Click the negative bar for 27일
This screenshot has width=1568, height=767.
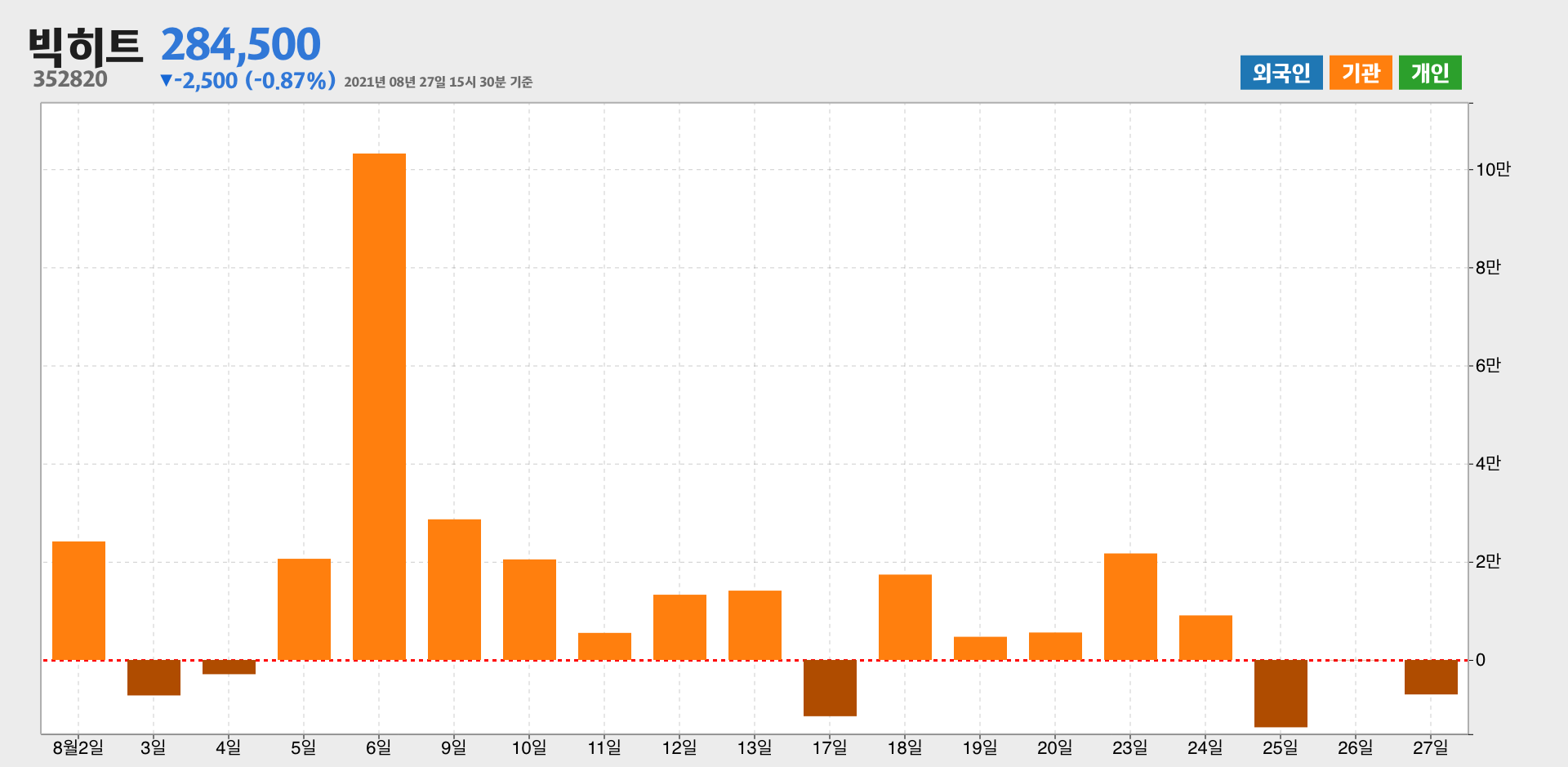(1431, 677)
